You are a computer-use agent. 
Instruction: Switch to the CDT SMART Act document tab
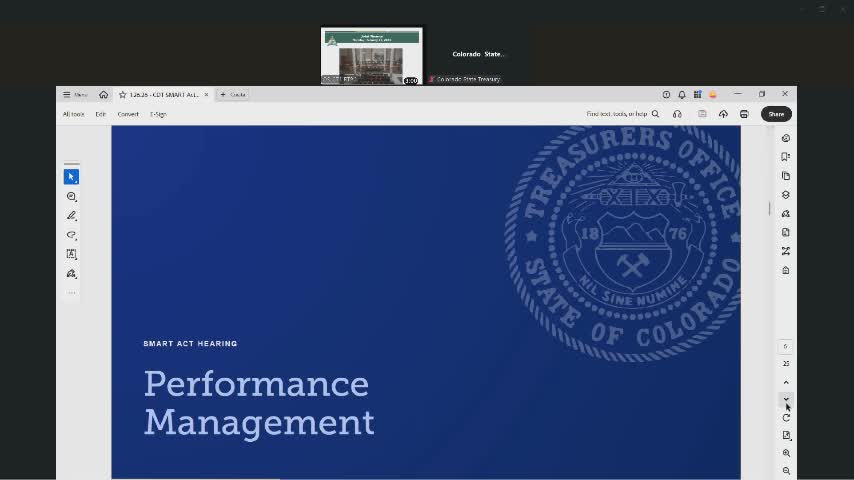pyautogui.click(x=163, y=95)
